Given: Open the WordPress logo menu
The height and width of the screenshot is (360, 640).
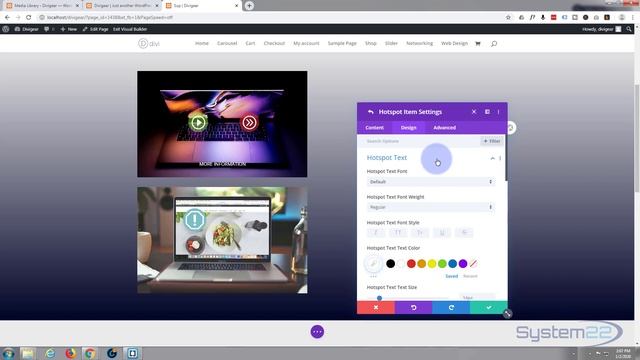Looking at the screenshot, I should 6,29.
